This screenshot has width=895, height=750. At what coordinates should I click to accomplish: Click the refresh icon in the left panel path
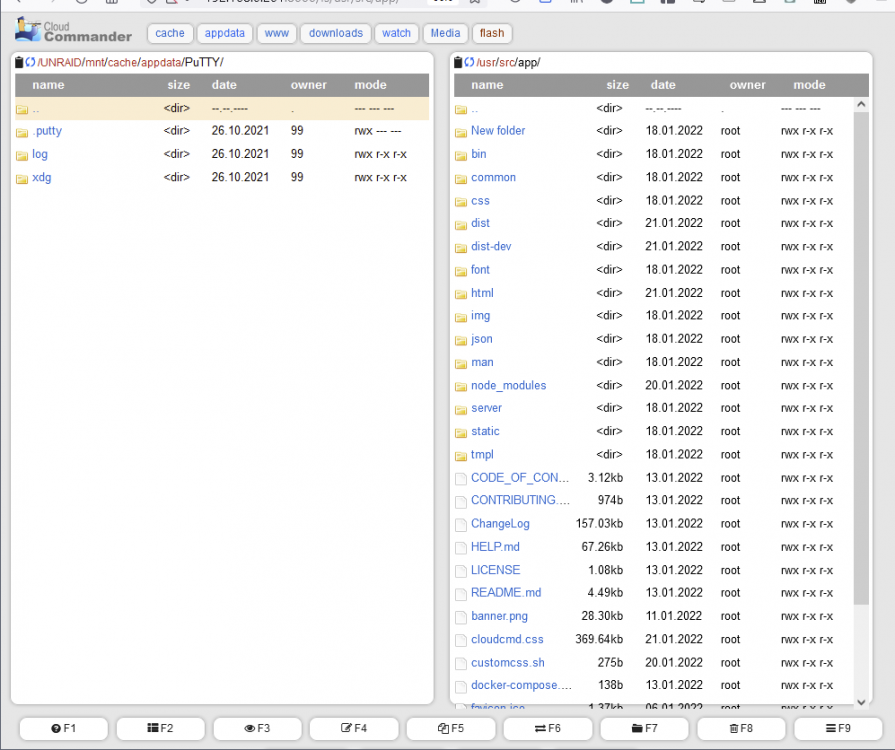(x=30, y=62)
